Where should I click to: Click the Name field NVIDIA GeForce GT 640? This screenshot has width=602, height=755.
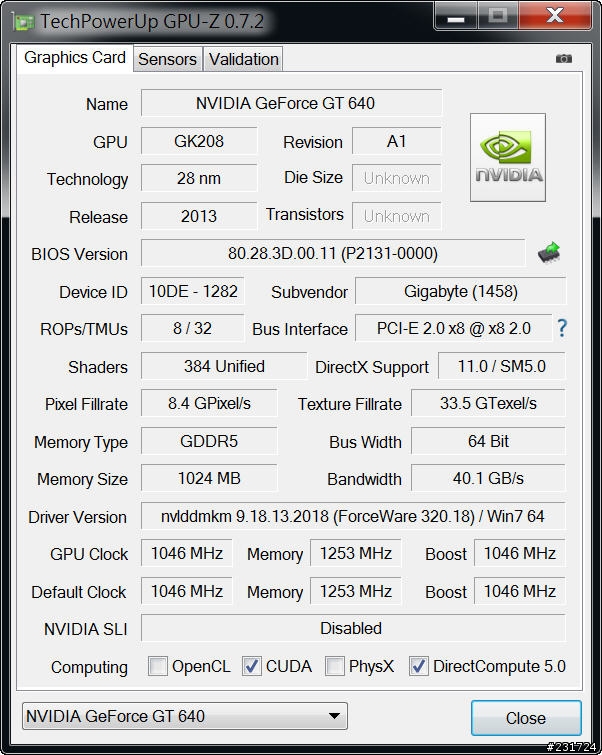[x=291, y=103]
